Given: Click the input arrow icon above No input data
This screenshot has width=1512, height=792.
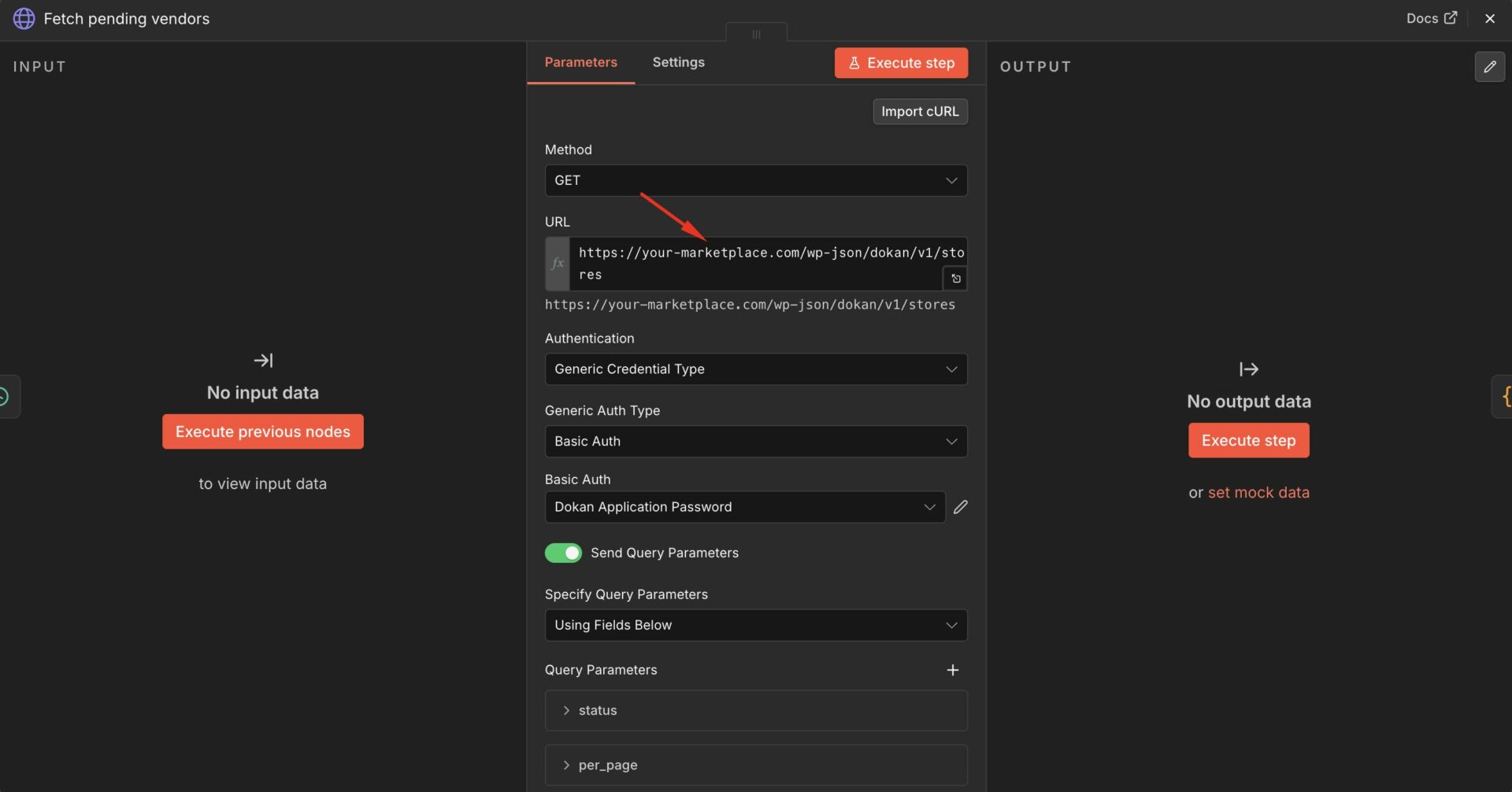Looking at the screenshot, I should coord(263,361).
